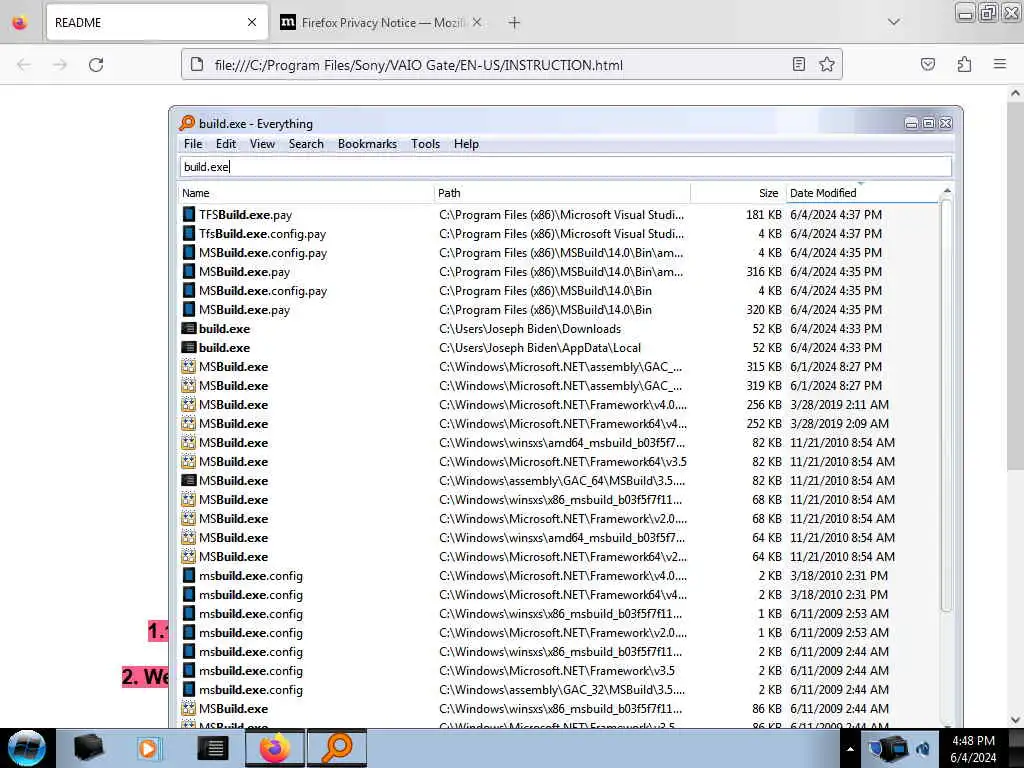This screenshot has width=1024, height=768.
Task: Click the Firefox address bar URL
Action: [419, 65]
